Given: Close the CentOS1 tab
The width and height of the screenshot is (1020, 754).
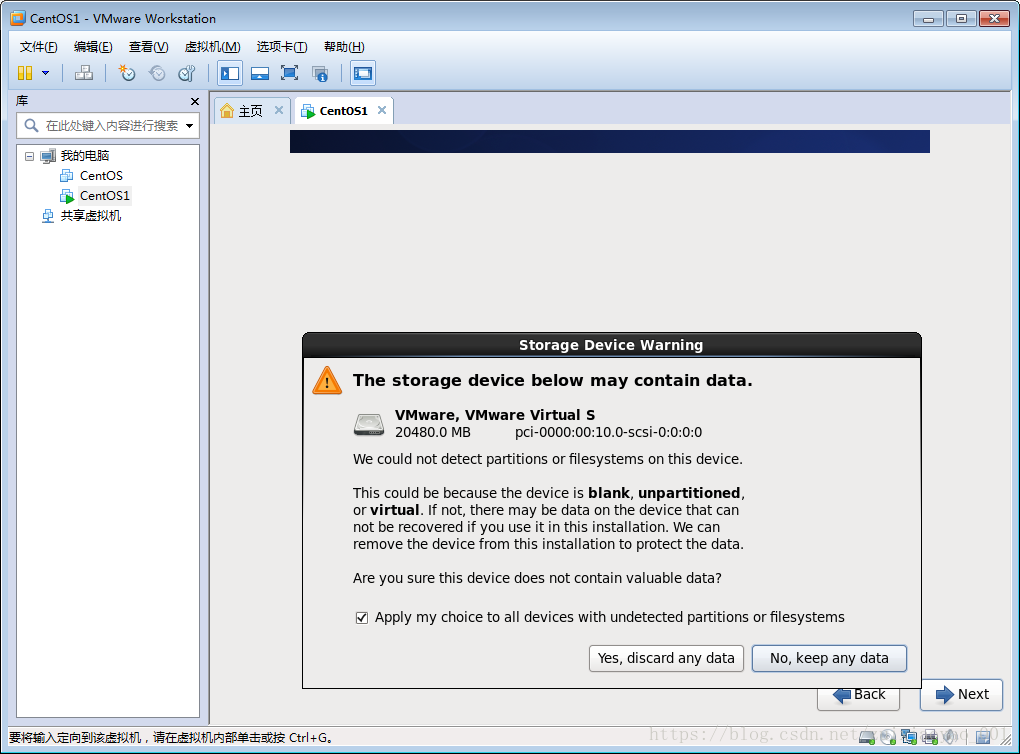Looking at the screenshot, I should [382, 110].
